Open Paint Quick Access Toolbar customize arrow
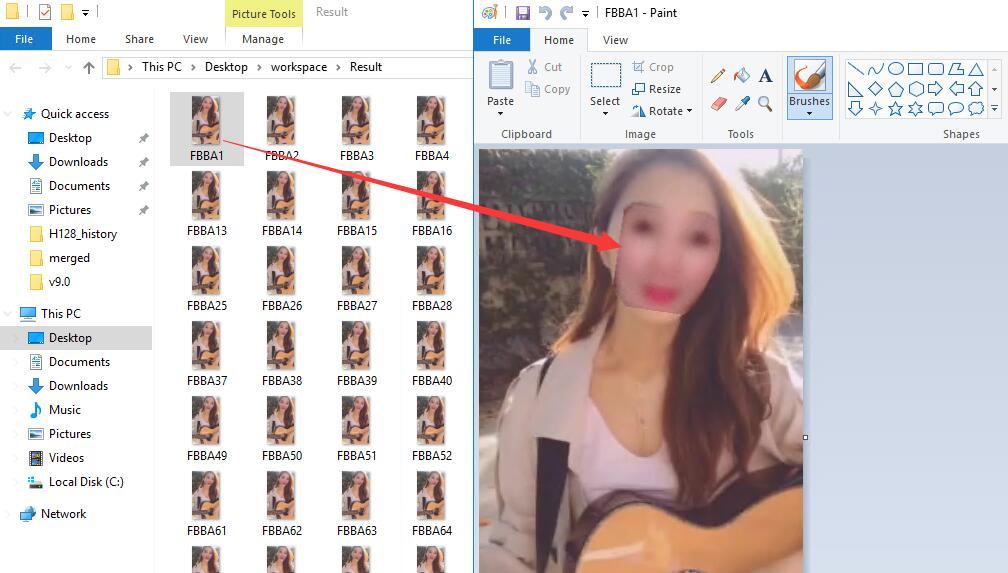The height and width of the screenshot is (573, 1008). [x=585, y=13]
